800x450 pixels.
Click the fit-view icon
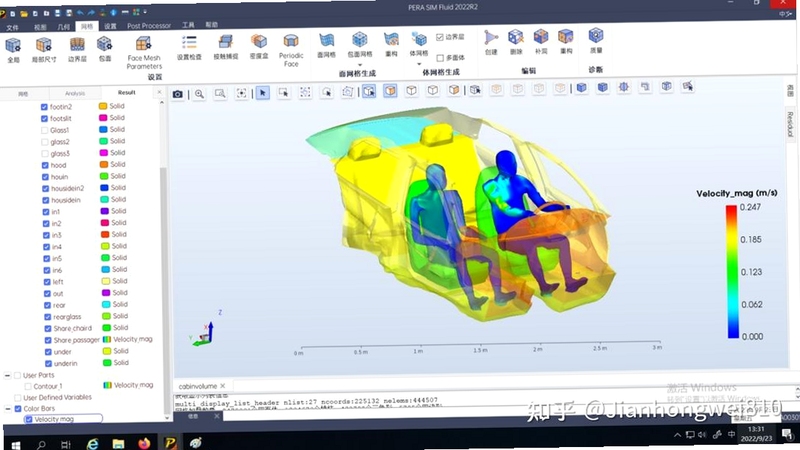coord(241,93)
